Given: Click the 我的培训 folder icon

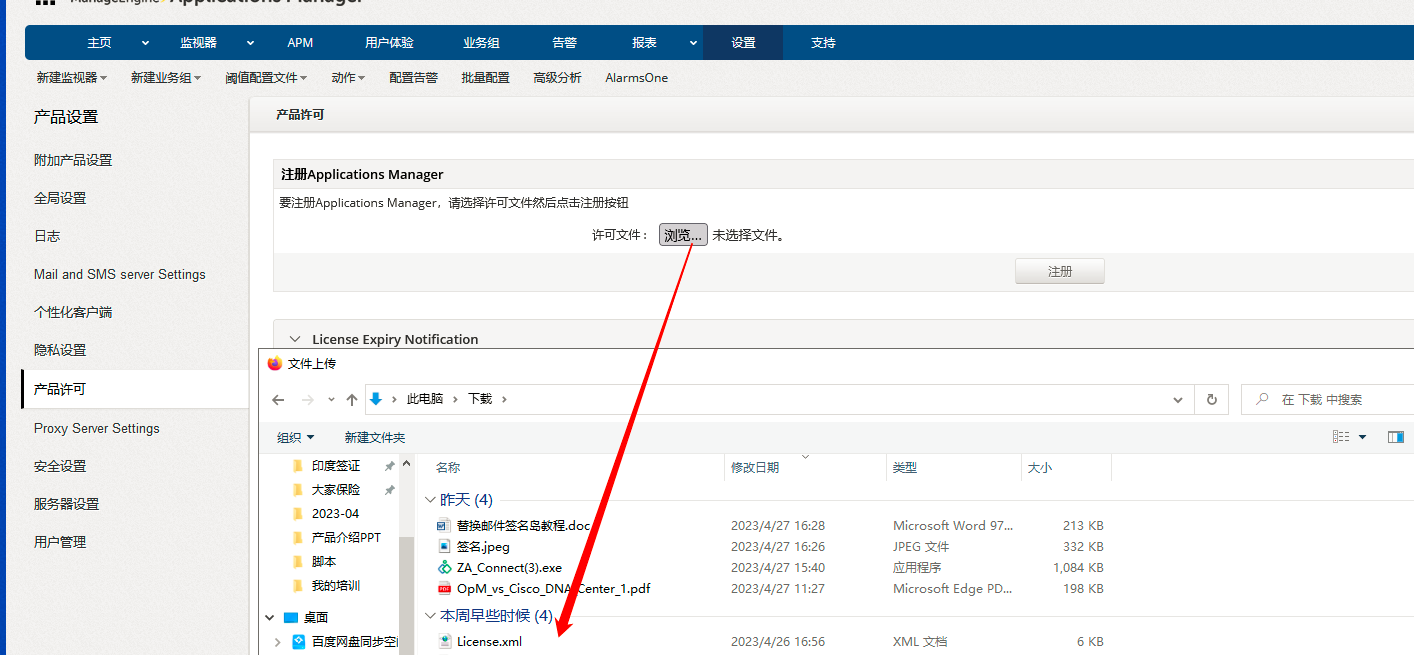Looking at the screenshot, I should point(297,586).
